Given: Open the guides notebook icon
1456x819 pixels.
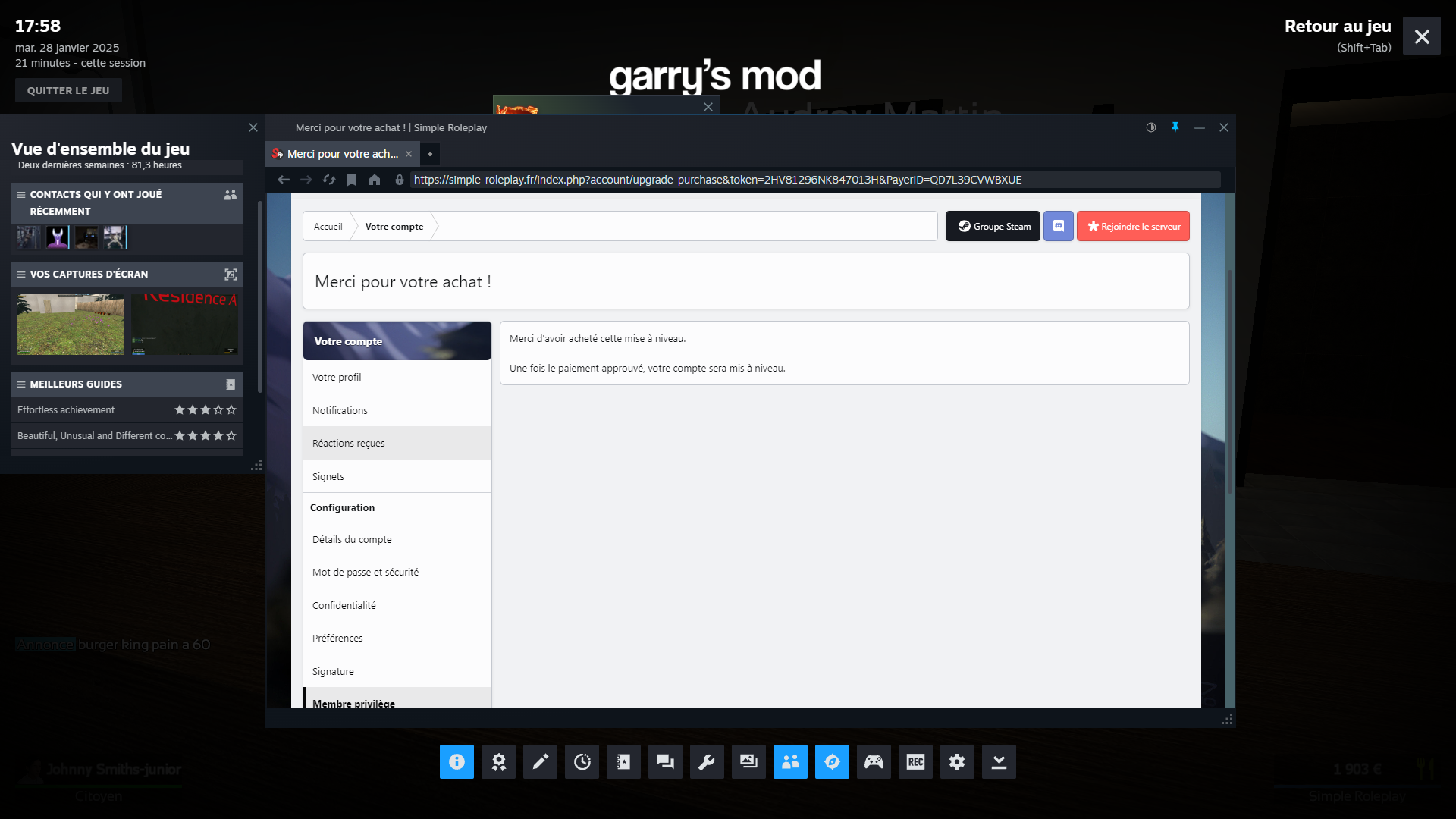Looking at the screenshot, I should (623, 761).
